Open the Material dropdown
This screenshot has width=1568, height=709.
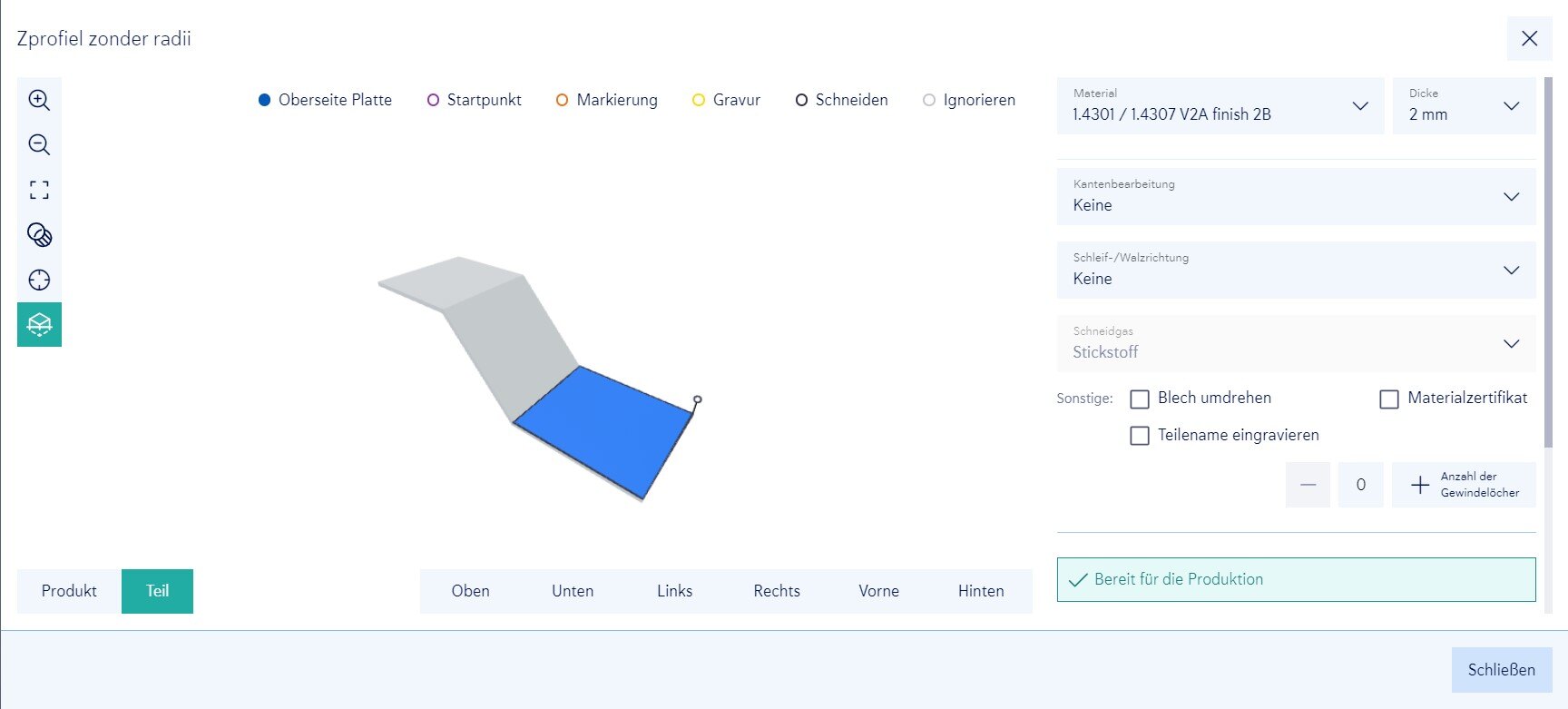pos(1220,106)
